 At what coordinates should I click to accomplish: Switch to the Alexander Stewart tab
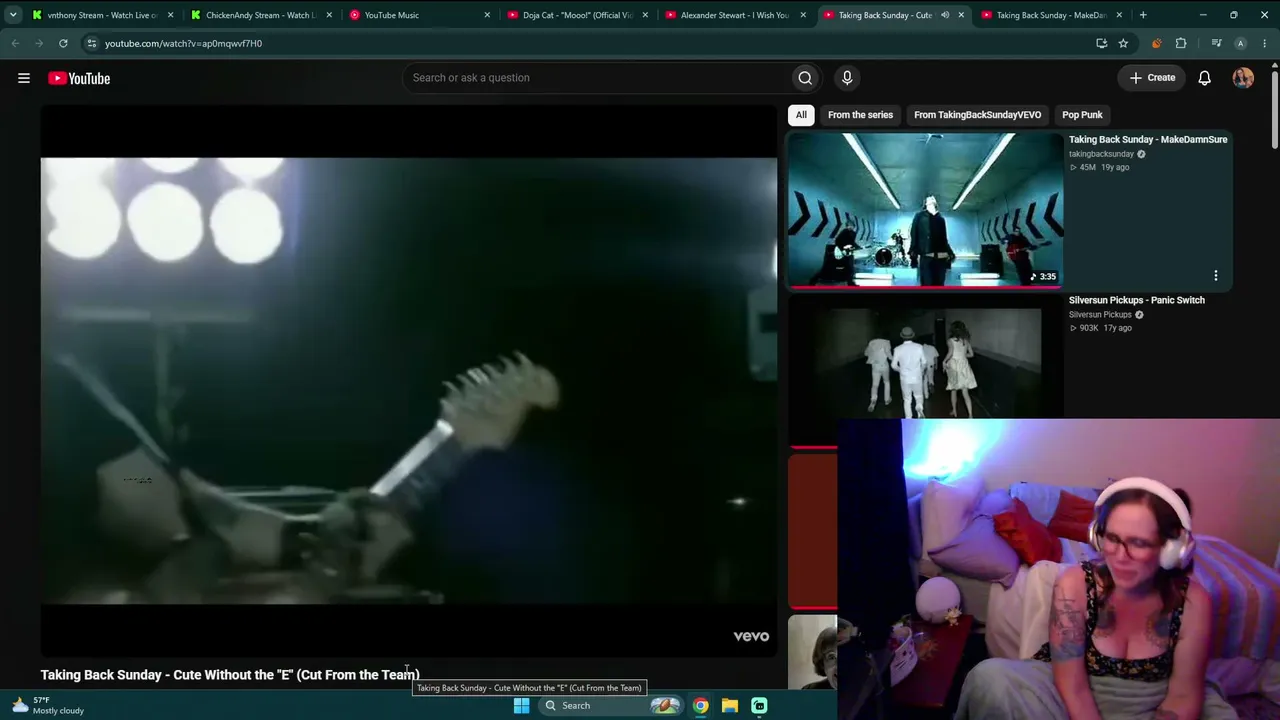click(735, 15)
